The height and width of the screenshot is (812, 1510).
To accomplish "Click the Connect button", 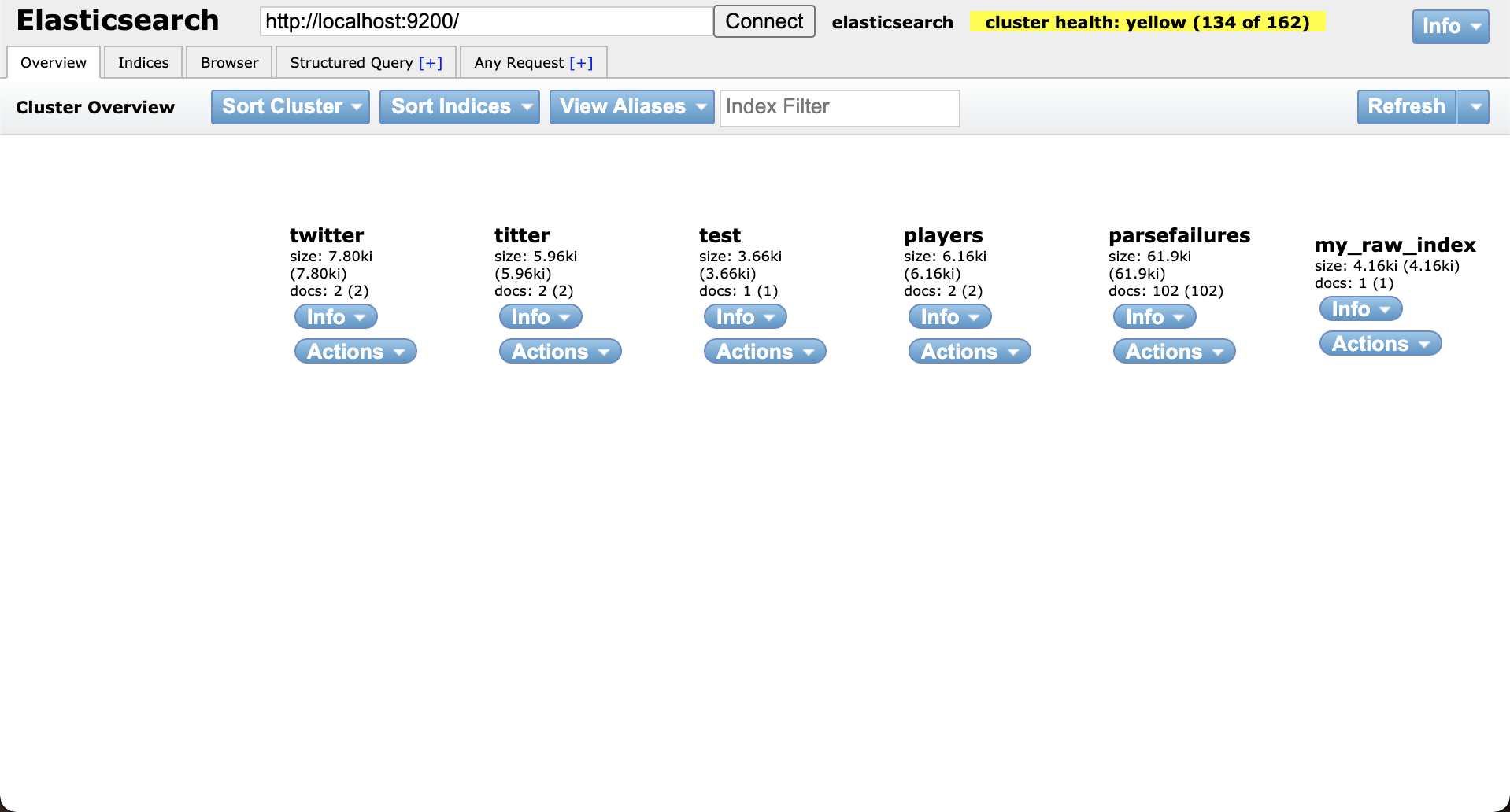I will point(763,21).
